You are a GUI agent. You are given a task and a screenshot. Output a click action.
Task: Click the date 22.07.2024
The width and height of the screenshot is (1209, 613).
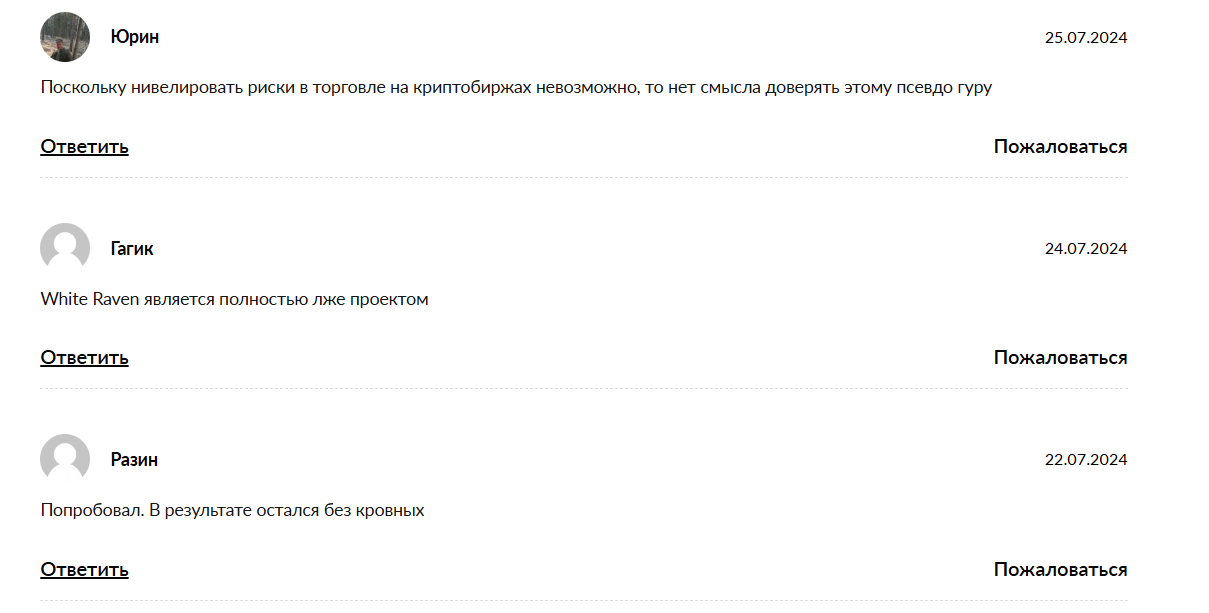pyautogui.click(x=1086, y=460)
